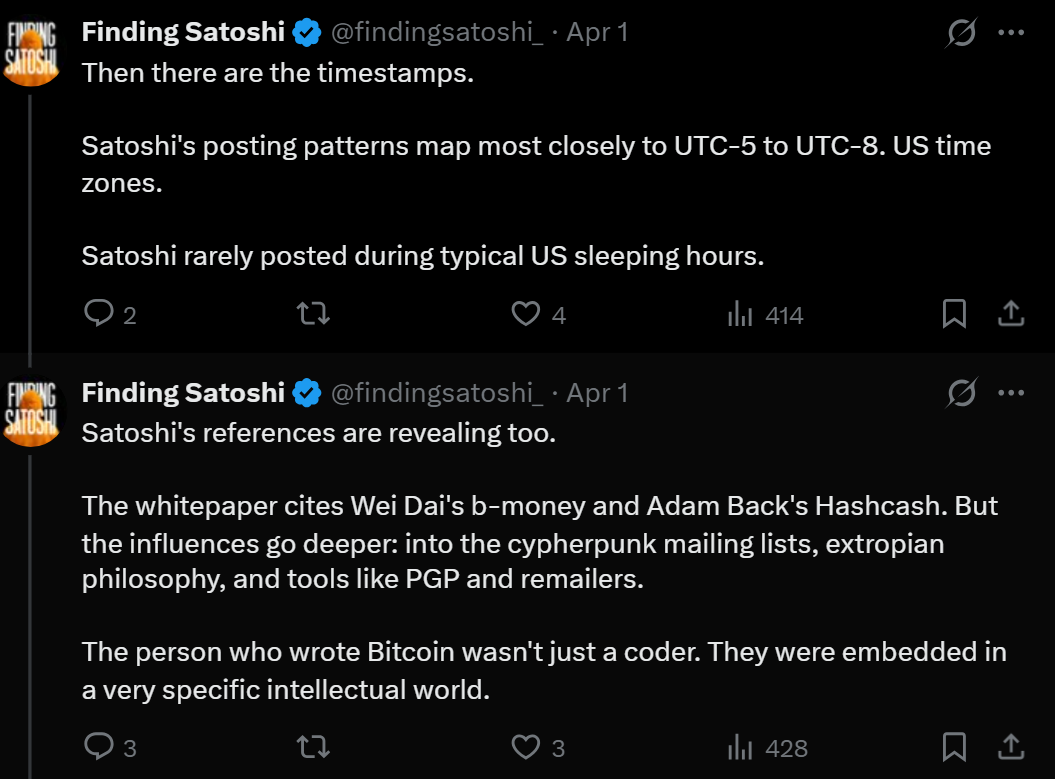The width and height of the screenshot is (1055, 779).
Task: Bookmark the Satoshi's references tweet
Action: [955, 747]
